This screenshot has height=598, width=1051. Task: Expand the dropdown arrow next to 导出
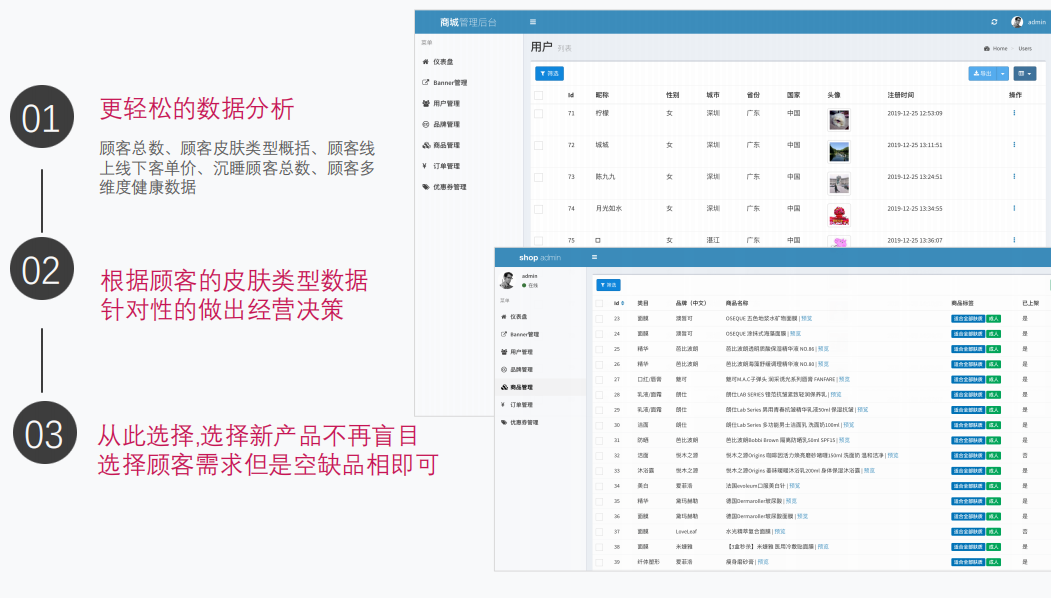pyautogui.click(x=1003, y=73)
